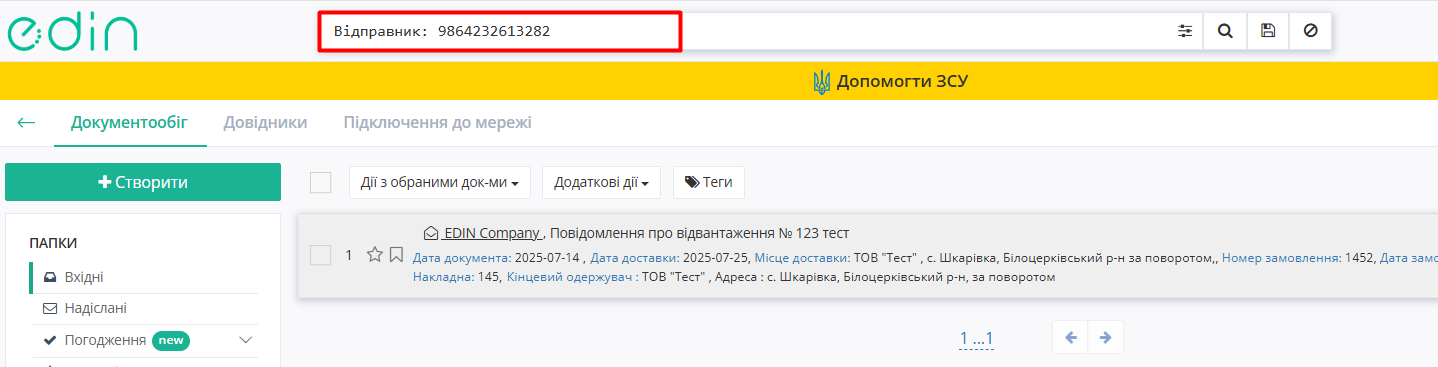The image size is (1438, 367).
Task: Go to next page arrow
Action: (x=1105, y=338)
